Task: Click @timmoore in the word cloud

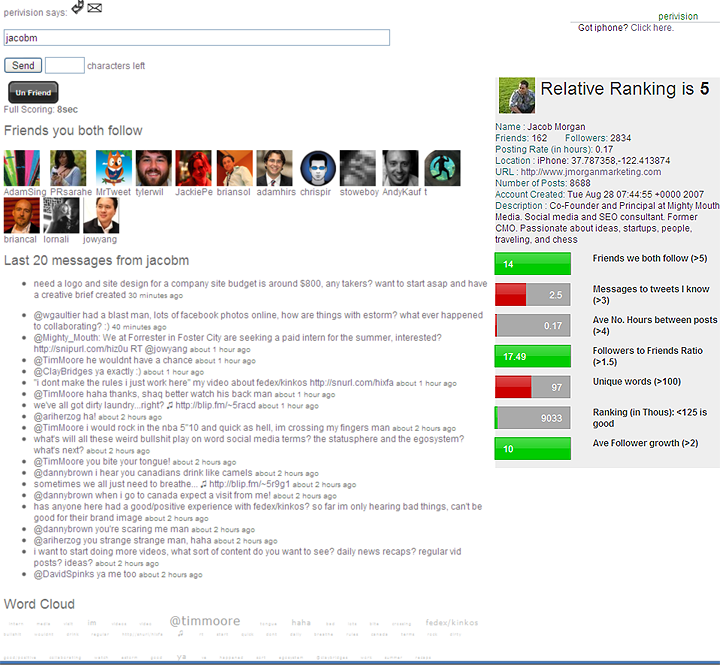Action: click(x=205, y=621)
